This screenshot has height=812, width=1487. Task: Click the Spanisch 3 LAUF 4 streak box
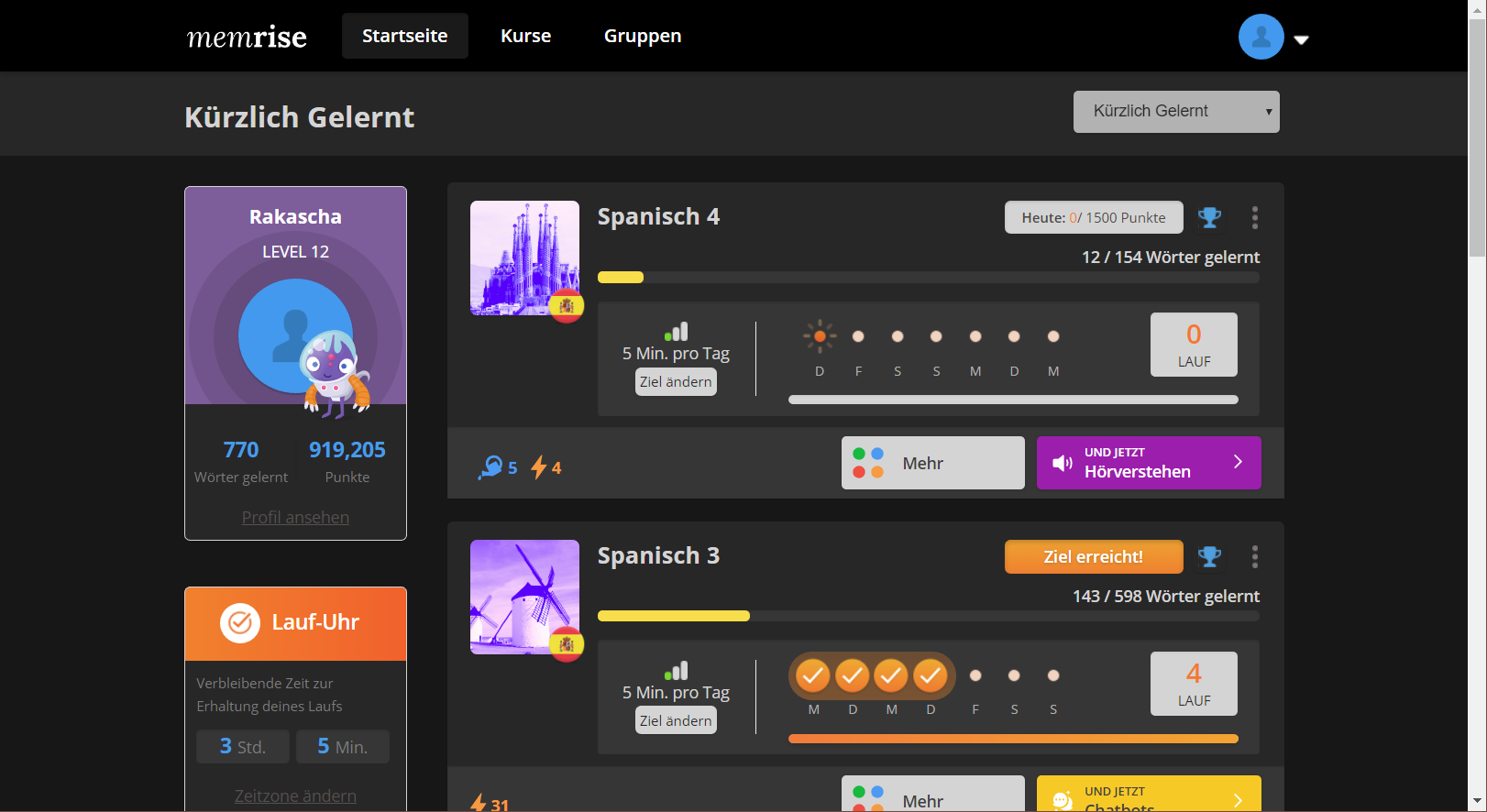coord(1194,684)
